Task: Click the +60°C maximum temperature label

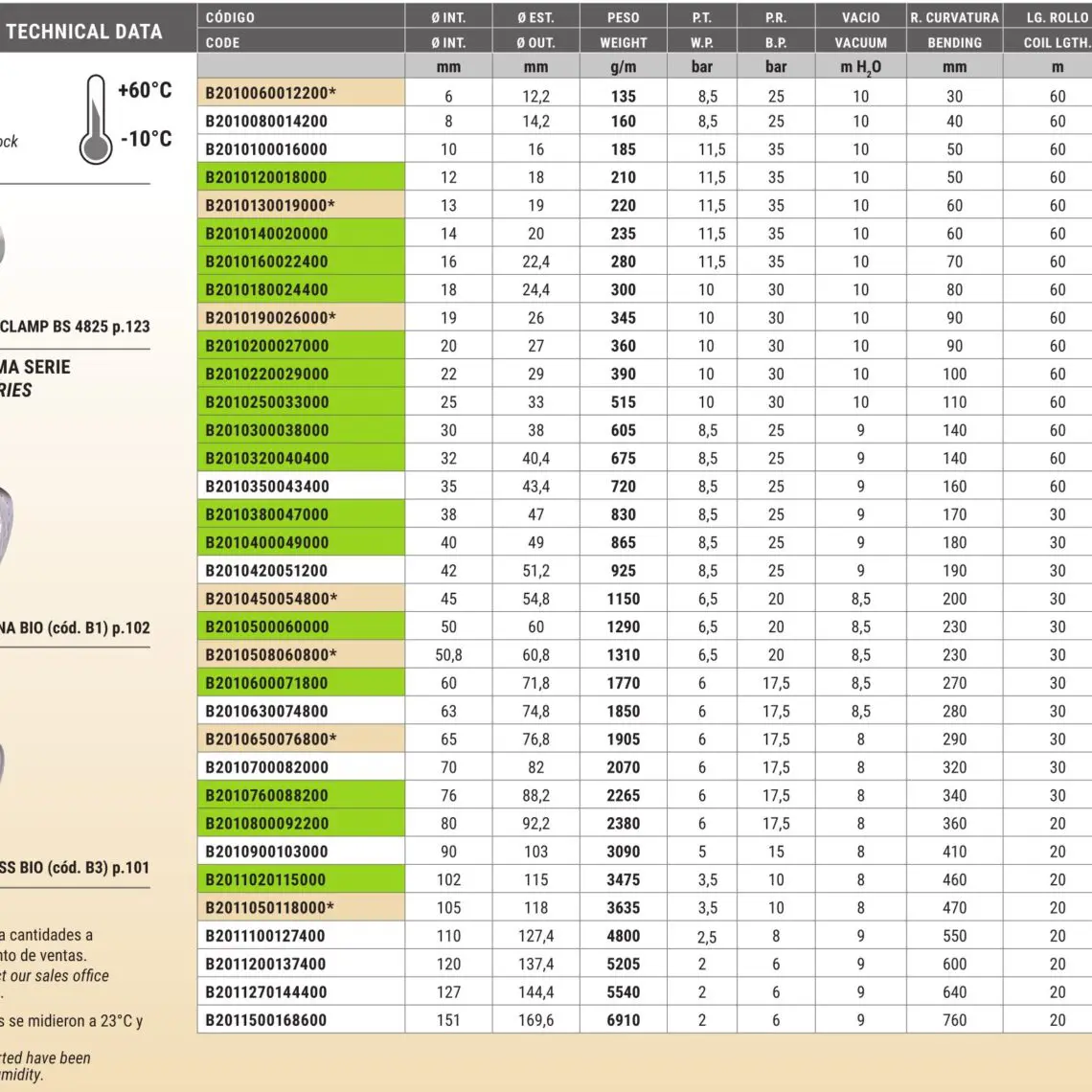Action: [x=145, y=90]
